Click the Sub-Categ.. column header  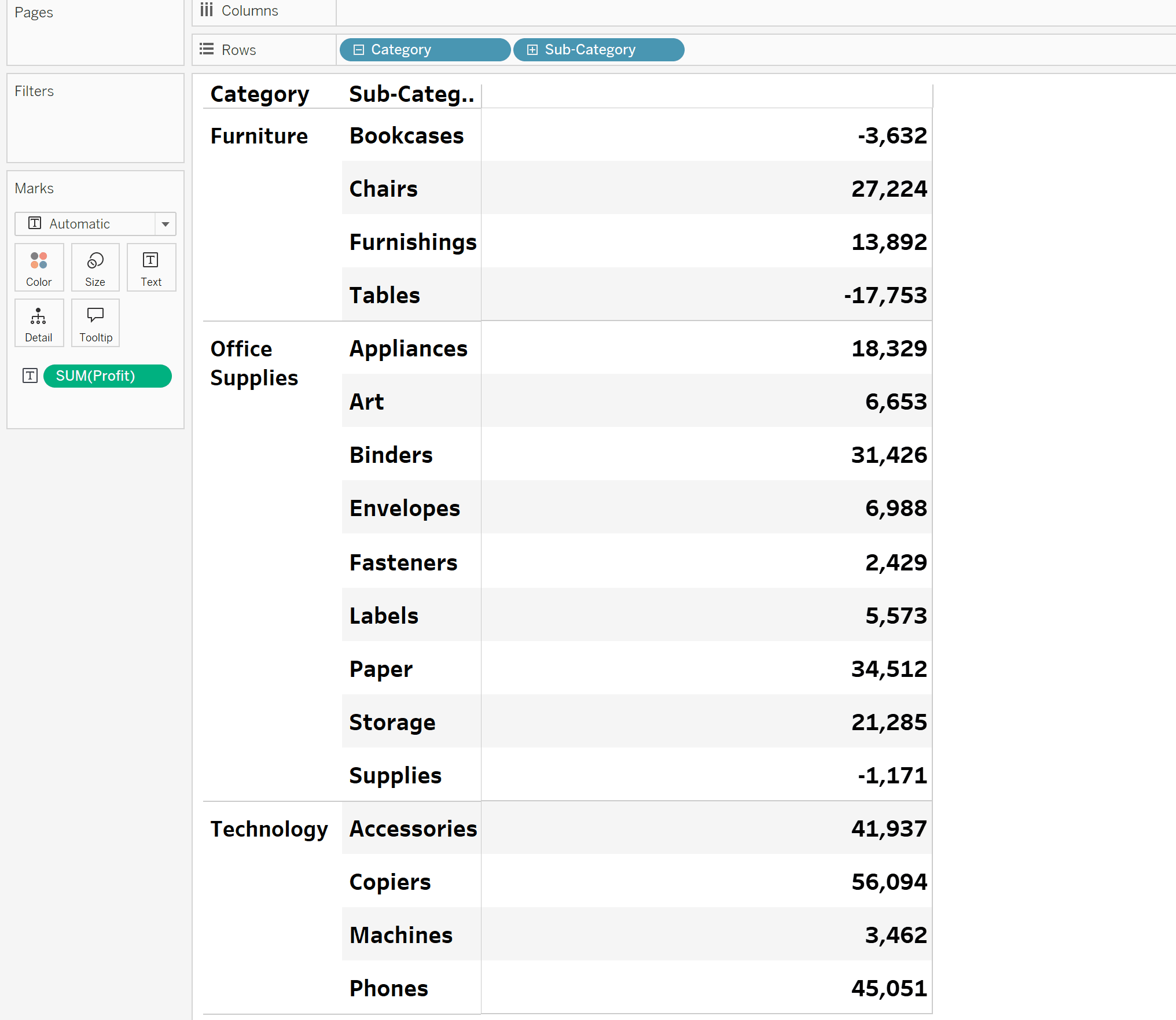[411, 94]
